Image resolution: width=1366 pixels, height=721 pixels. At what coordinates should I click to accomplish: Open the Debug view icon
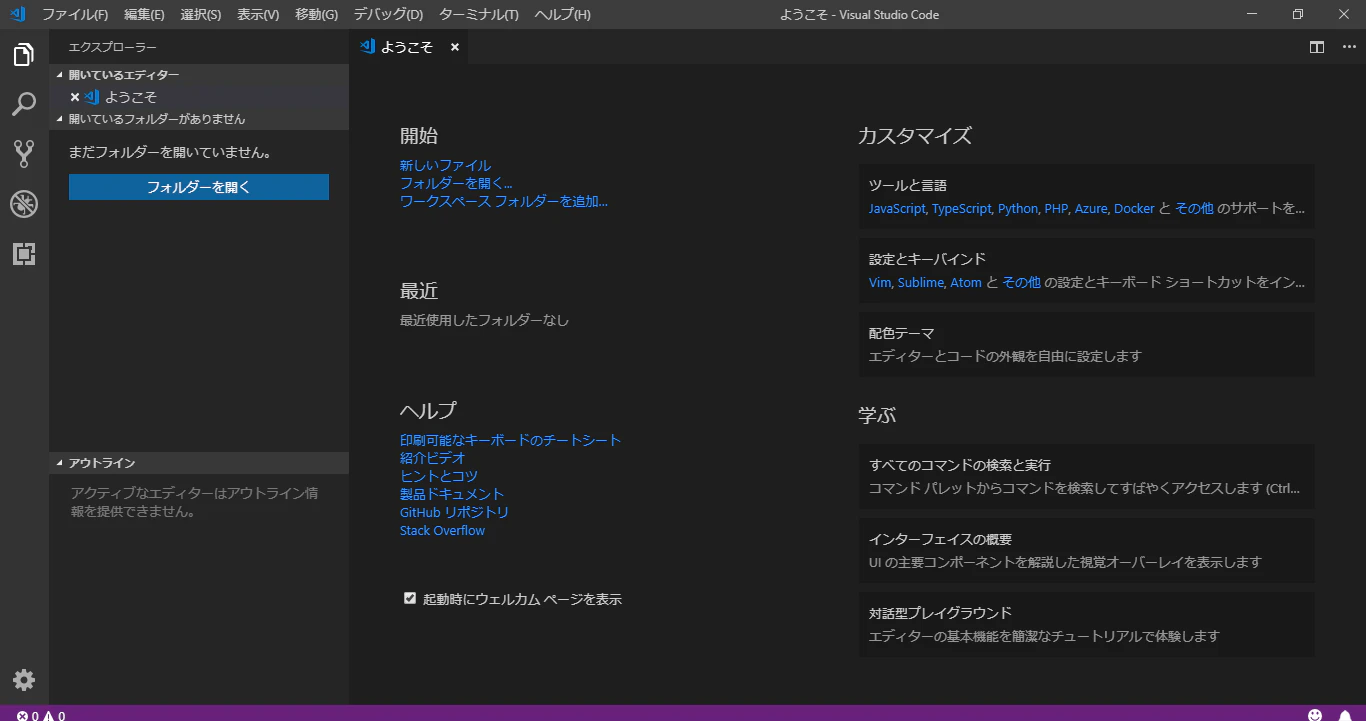(24, 204)
